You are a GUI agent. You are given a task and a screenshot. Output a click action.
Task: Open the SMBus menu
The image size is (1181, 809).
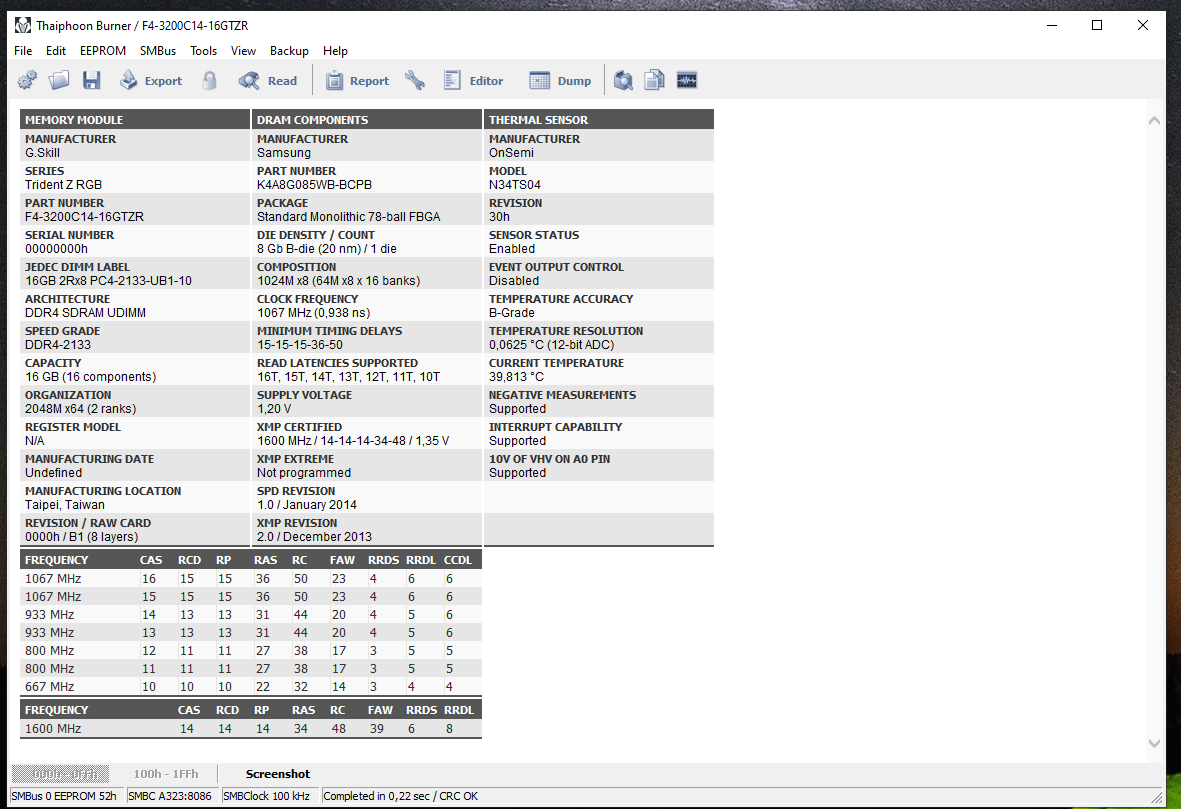158,50
